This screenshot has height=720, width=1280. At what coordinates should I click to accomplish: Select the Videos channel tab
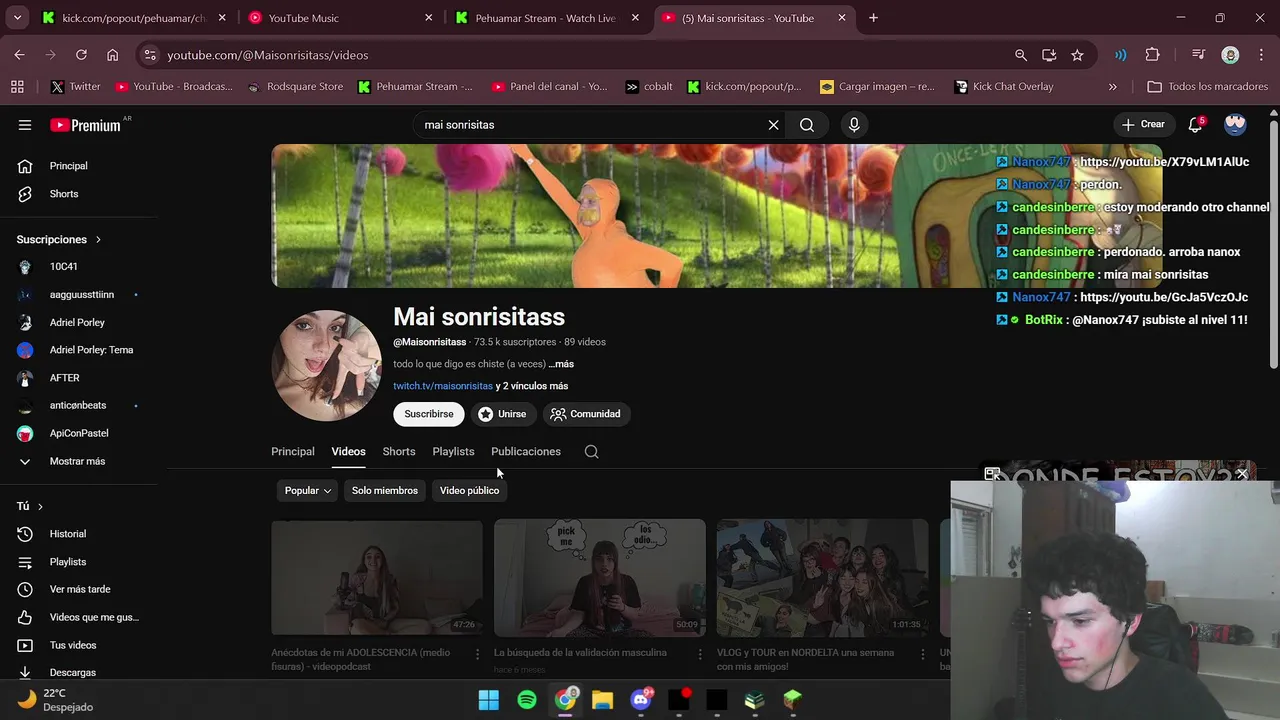click(x=348, y=452)
